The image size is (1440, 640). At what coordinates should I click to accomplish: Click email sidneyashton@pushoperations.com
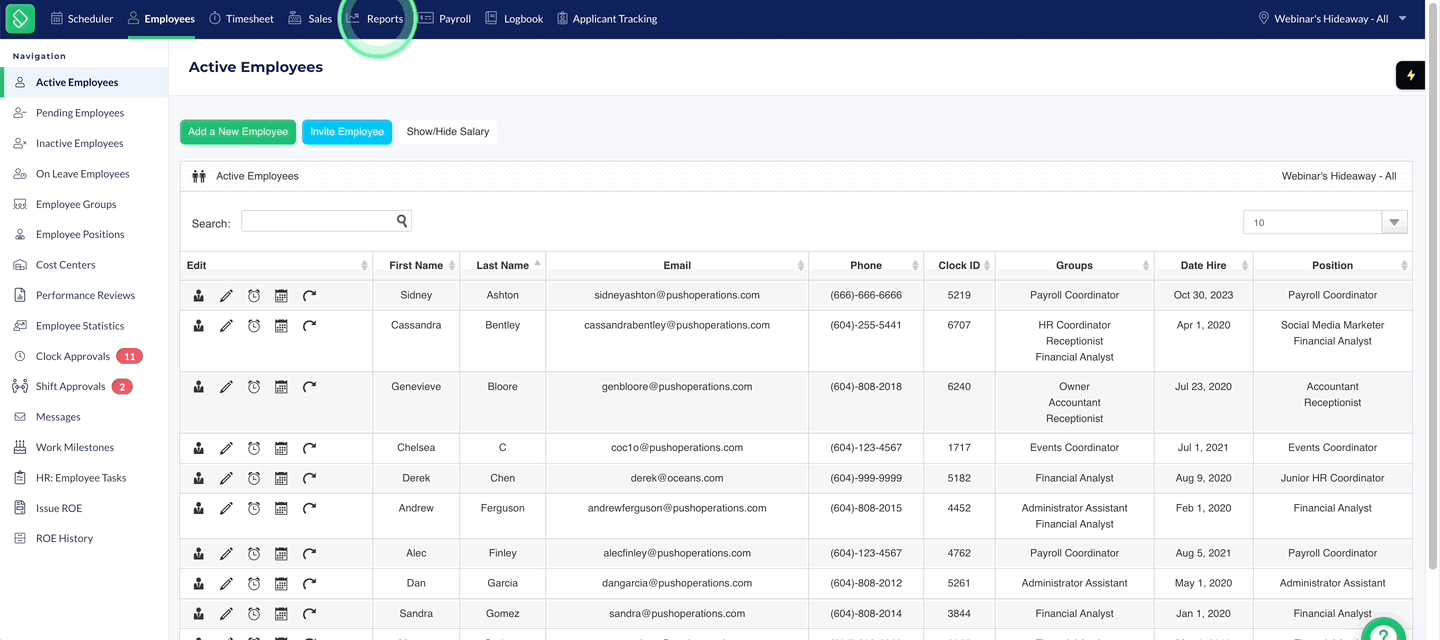pos(677,295)
